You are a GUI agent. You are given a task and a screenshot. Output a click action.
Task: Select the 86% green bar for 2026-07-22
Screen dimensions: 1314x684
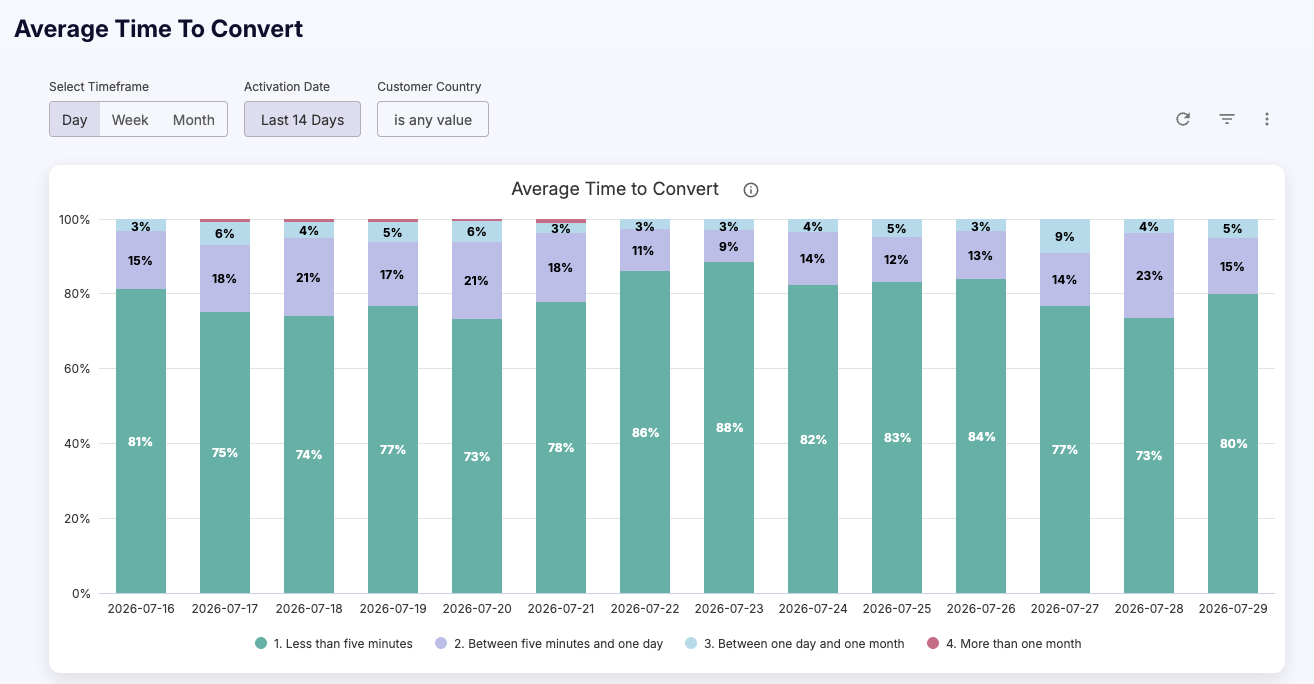(645, 432)
